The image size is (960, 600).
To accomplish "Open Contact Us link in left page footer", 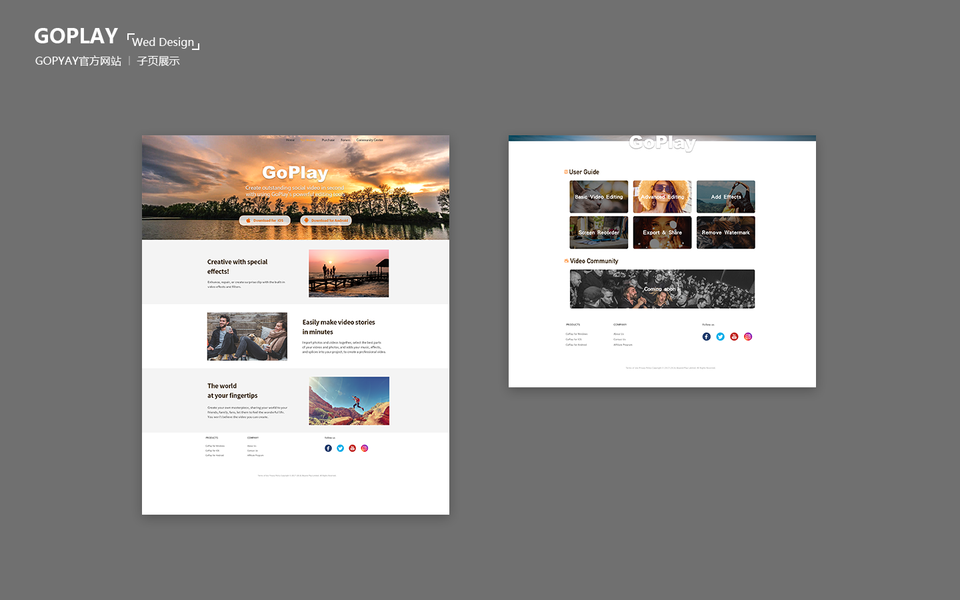I will pyautogui.click(x=252, y=451).
